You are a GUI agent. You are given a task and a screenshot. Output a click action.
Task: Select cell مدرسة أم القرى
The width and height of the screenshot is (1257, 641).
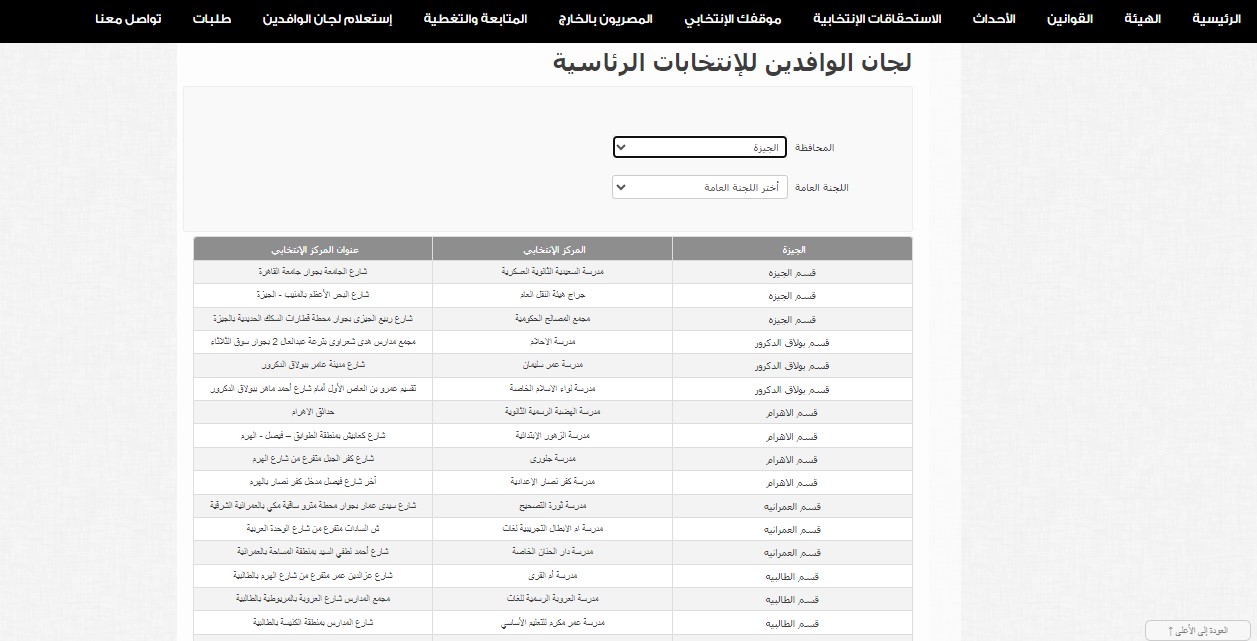click(x=553, y=576)
